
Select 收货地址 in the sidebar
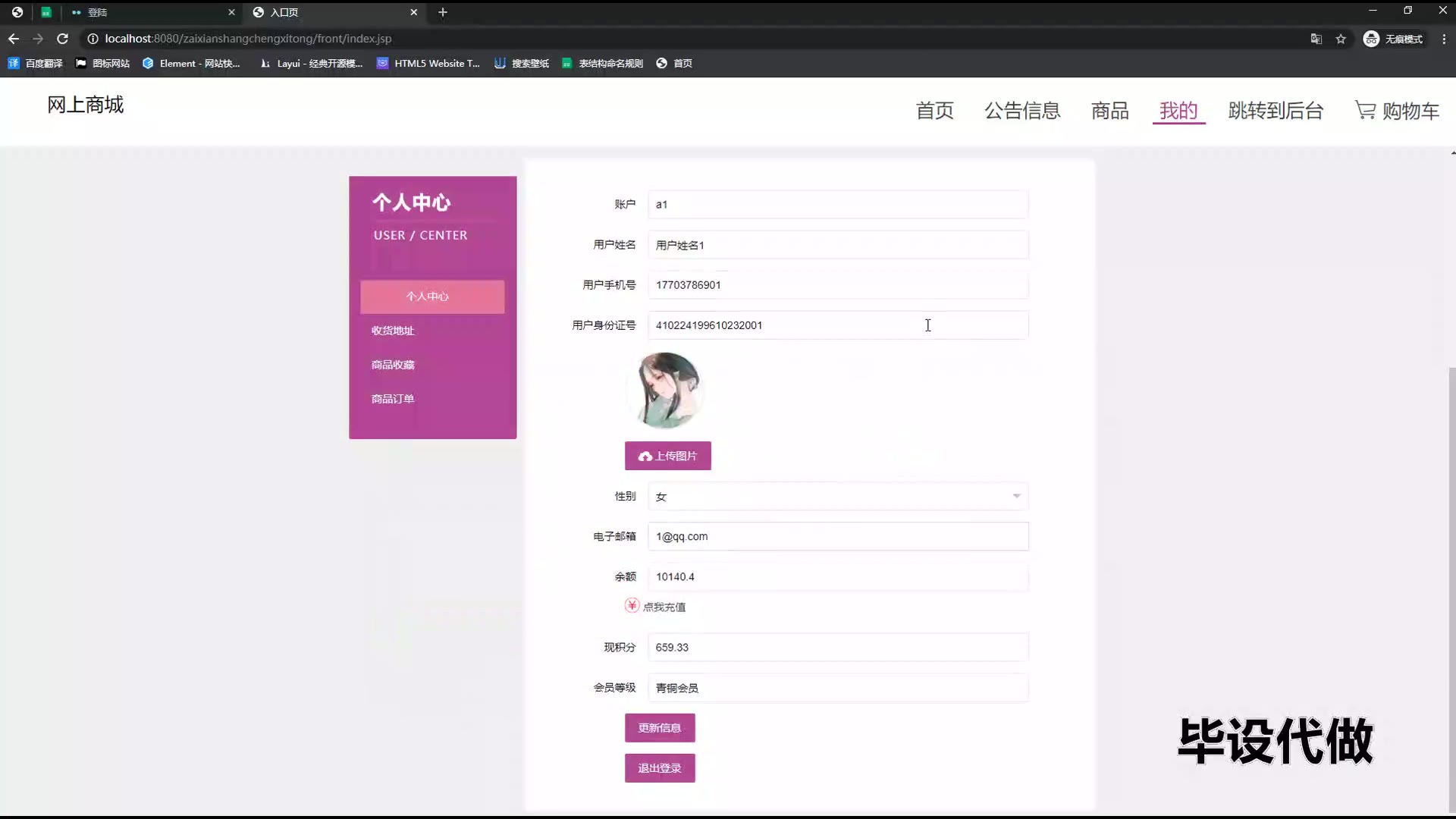(x=393, y=331)
